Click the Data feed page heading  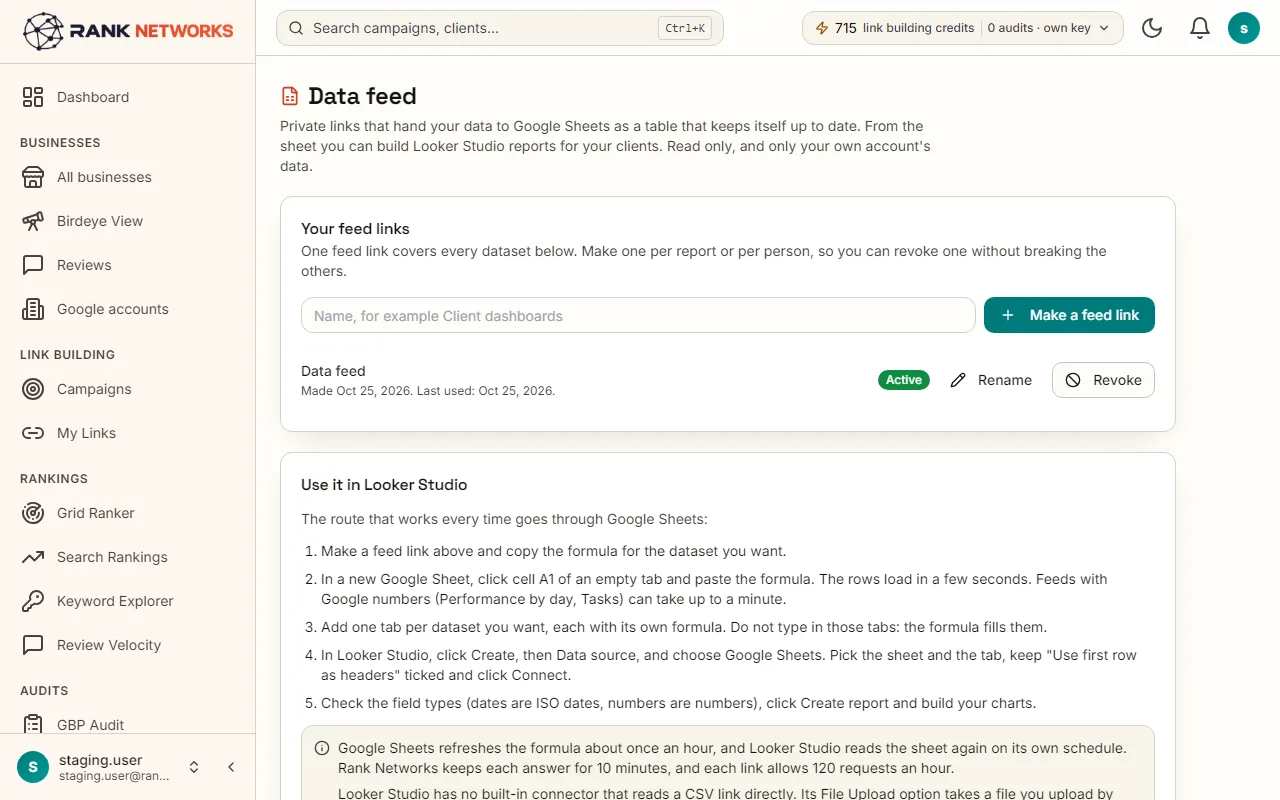click(x=362, y=96)
